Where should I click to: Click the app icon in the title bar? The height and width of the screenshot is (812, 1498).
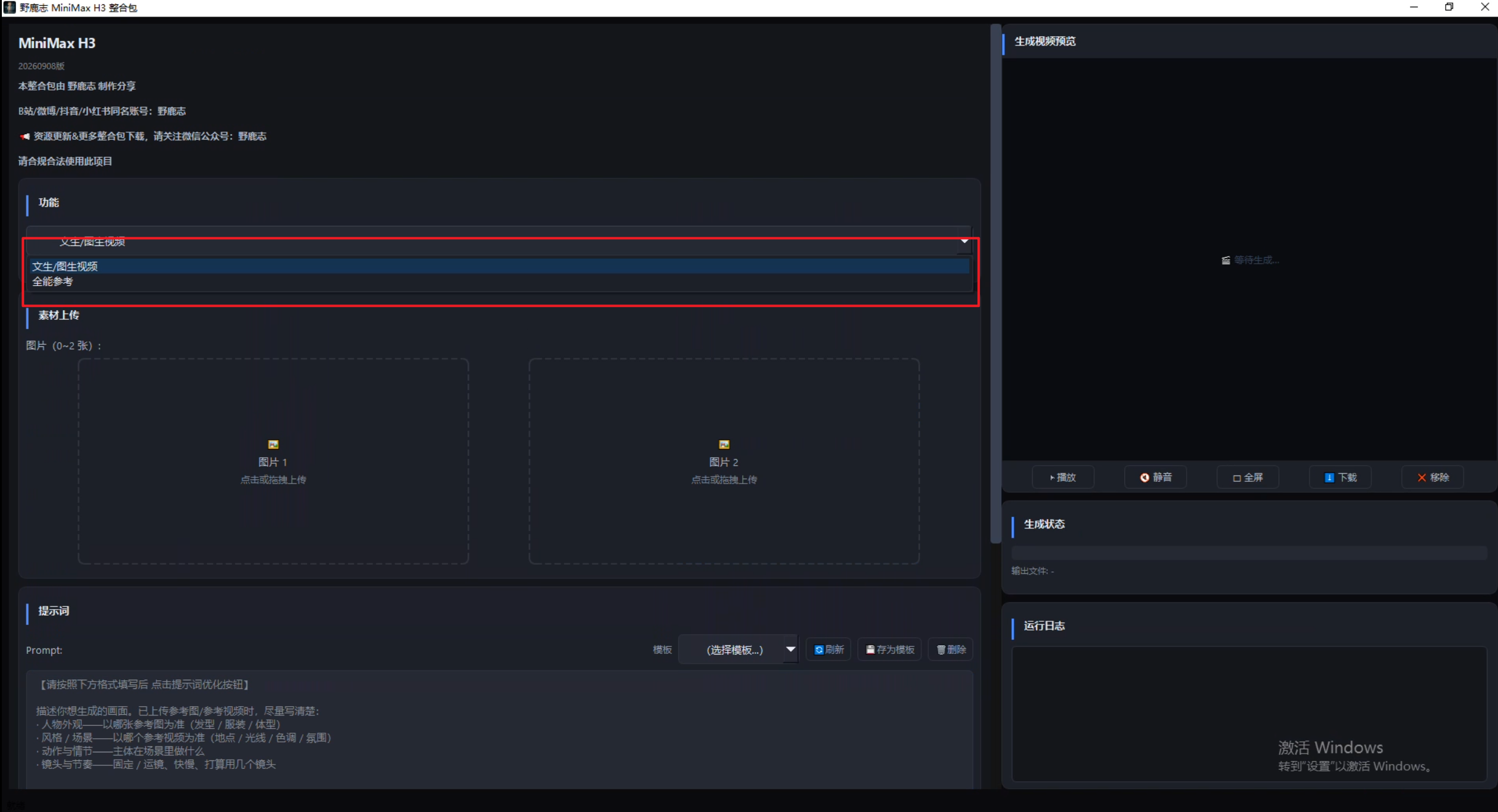coord(9,7)
